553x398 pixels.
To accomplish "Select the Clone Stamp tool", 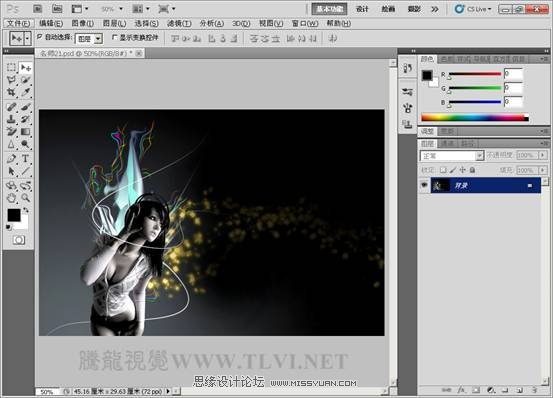I will [x=11, y=119].
